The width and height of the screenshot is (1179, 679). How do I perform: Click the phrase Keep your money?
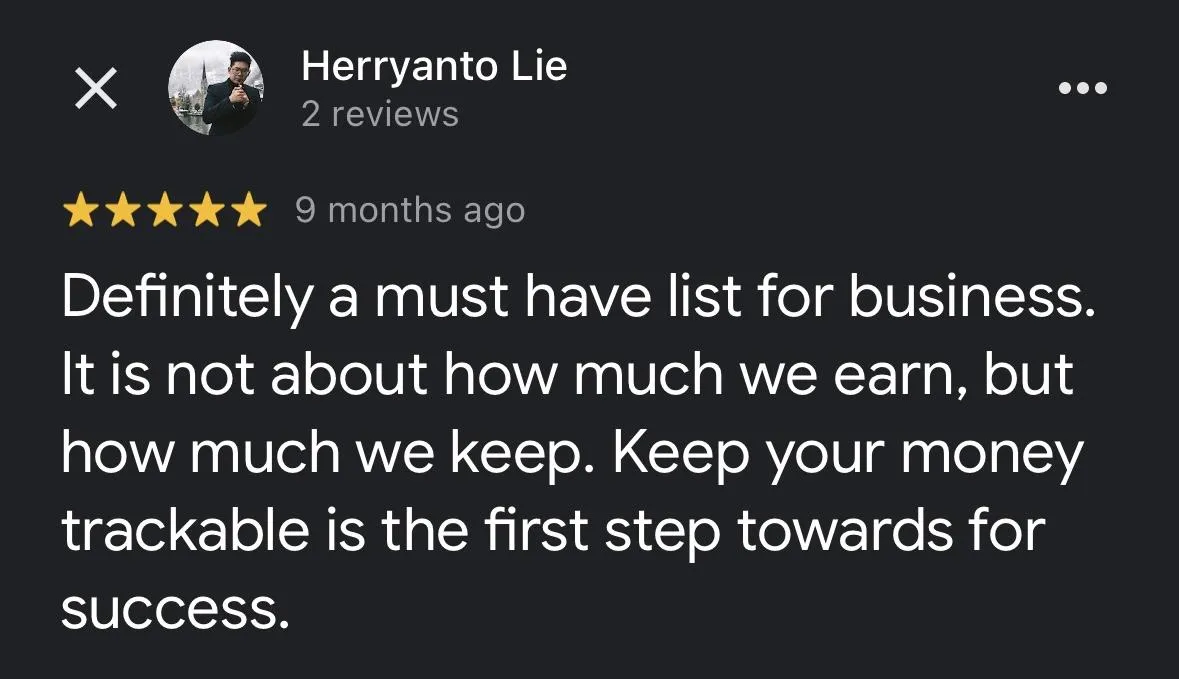click(848, 454)
